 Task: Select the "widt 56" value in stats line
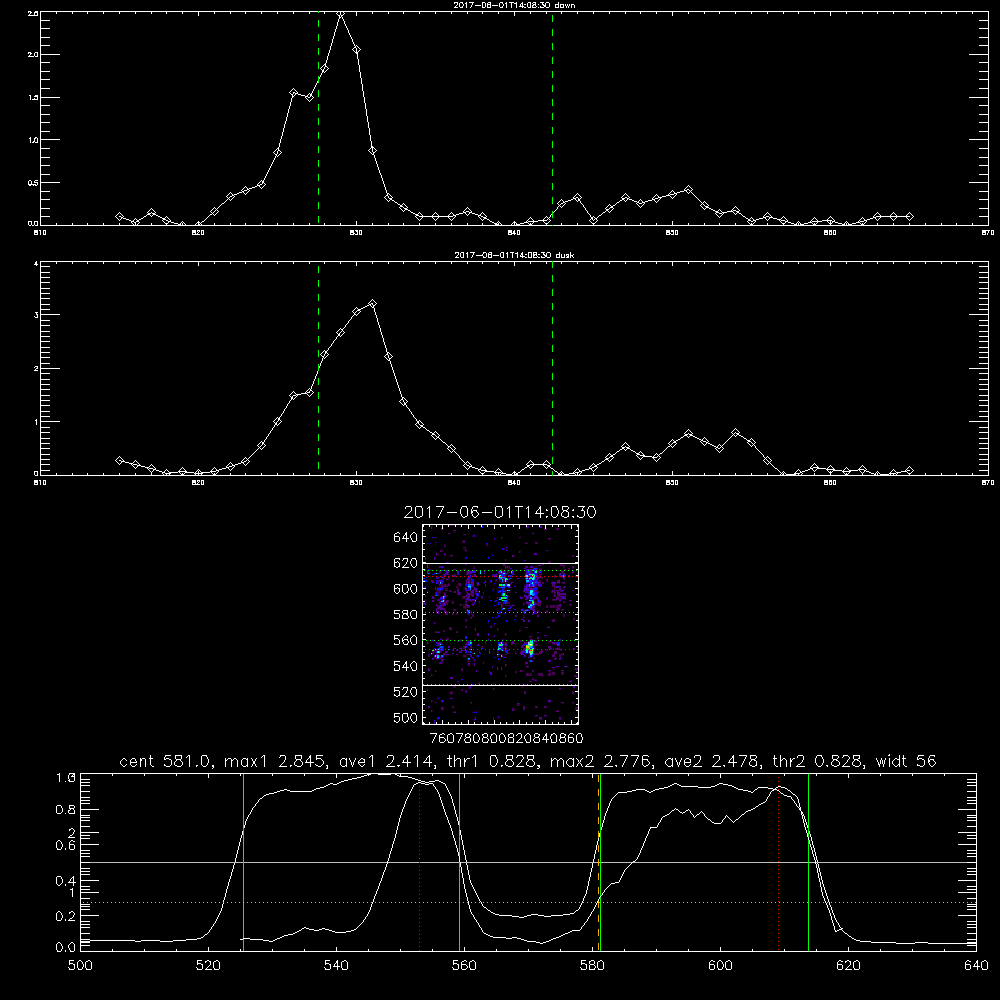tap(906, 761)
